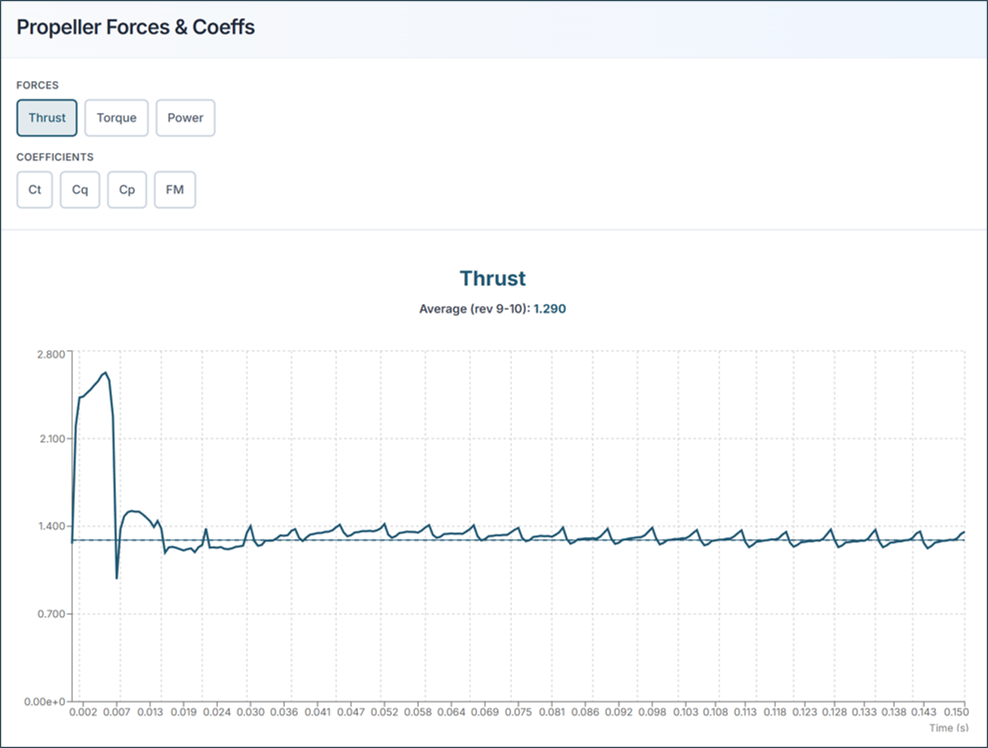Show the Power force plot
The image size is (988, 748).
pos(185,118)
